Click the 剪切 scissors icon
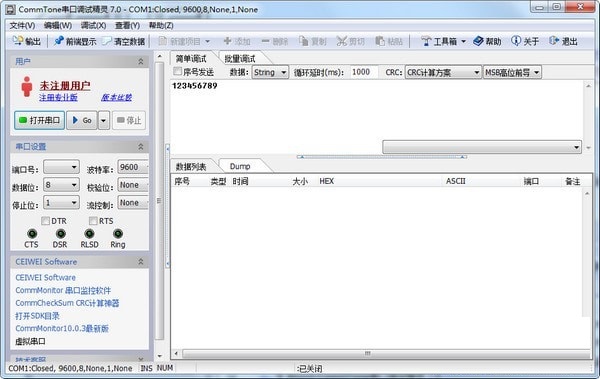 tap(341, 41)
